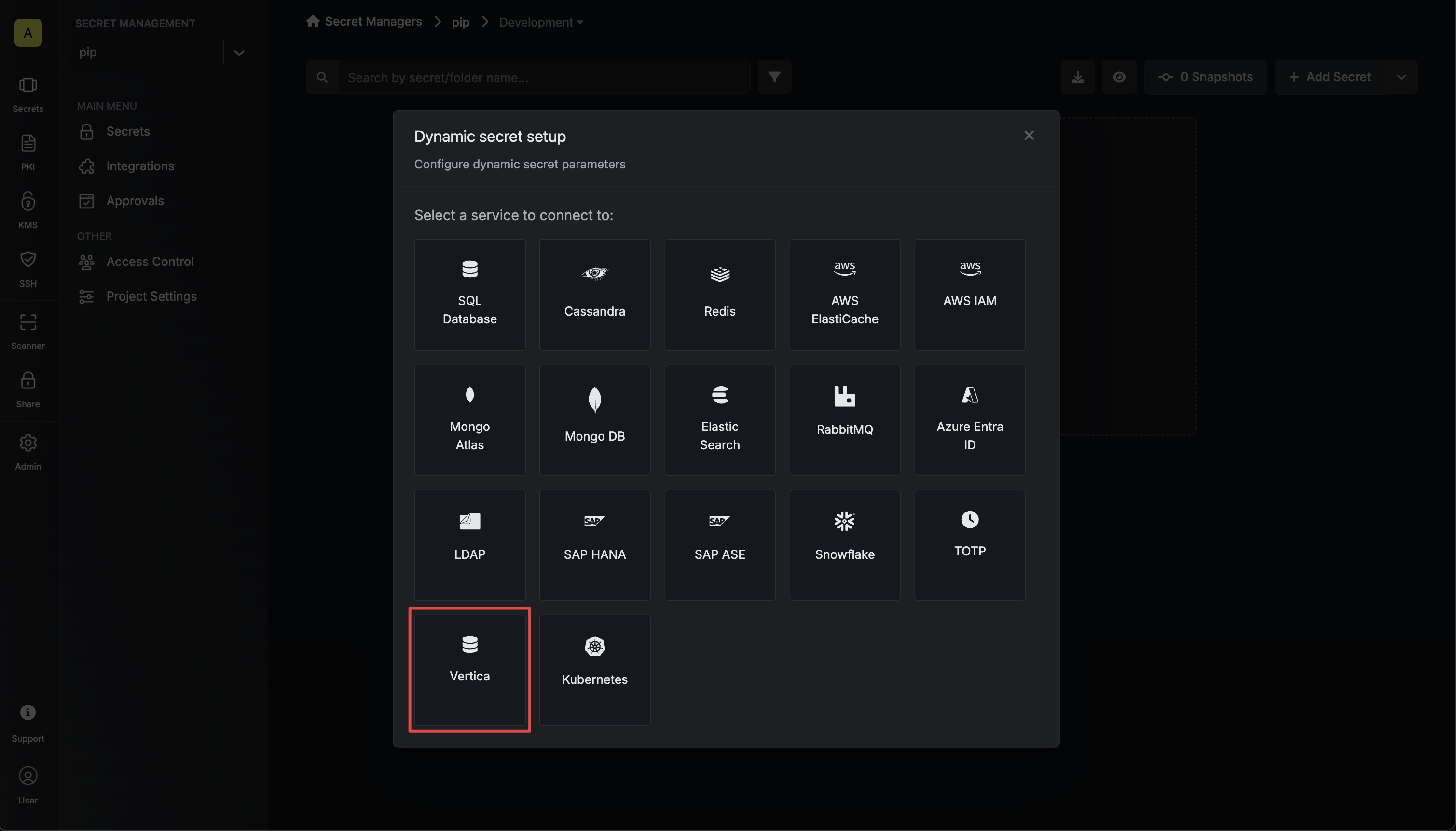Choose the Snowflake service
Screen dimensions: 1456x831
pyautogui.click(x=844, y=545)
